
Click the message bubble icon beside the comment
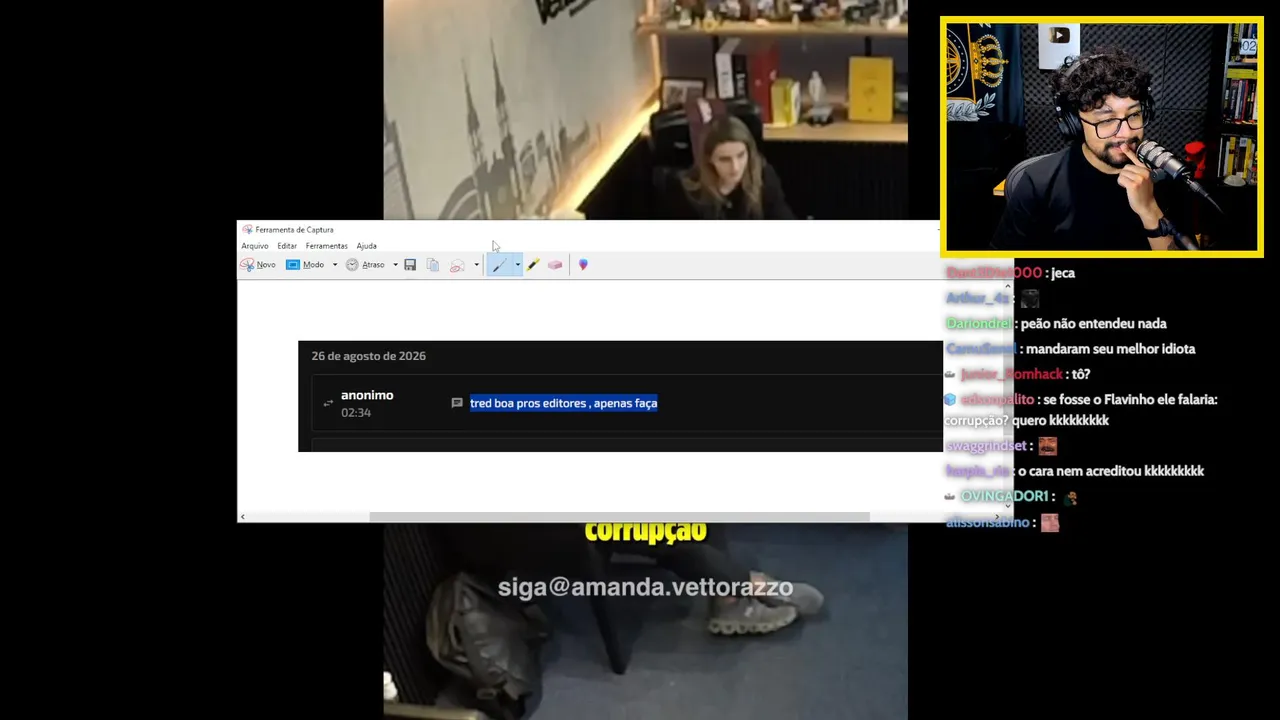coord(457,403)
